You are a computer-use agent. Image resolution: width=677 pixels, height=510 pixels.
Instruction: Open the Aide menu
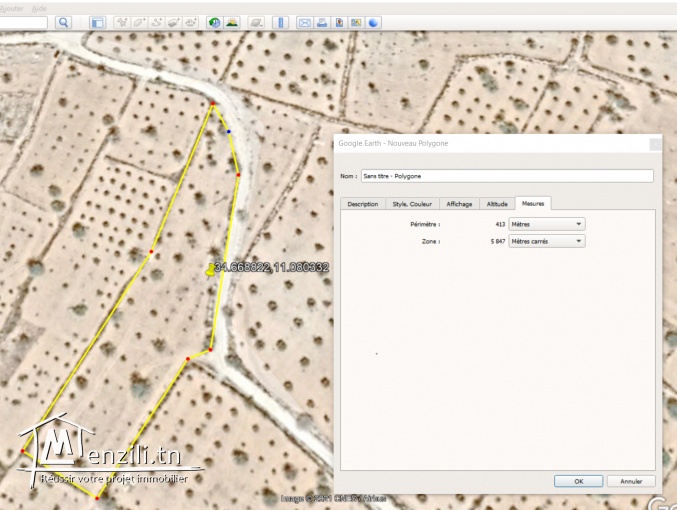point(39,5)
